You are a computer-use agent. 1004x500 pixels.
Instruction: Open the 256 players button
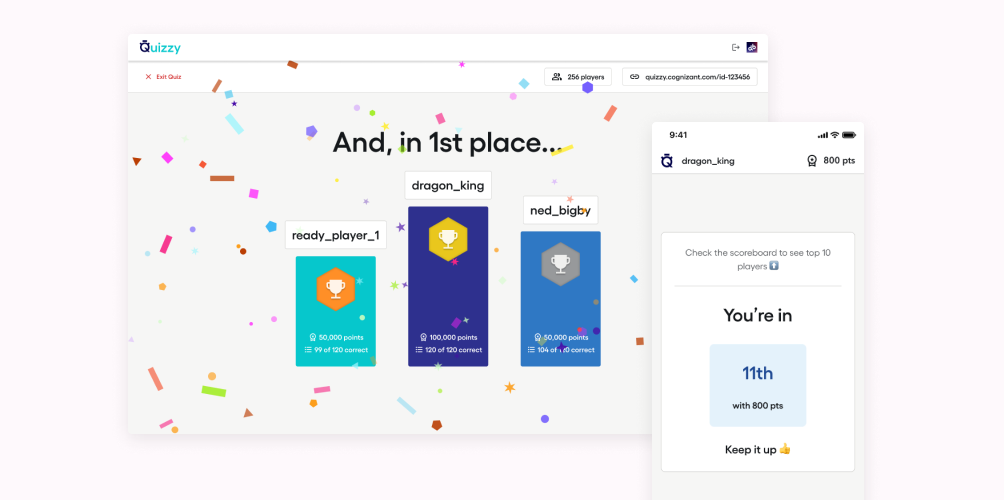point(578,77)
